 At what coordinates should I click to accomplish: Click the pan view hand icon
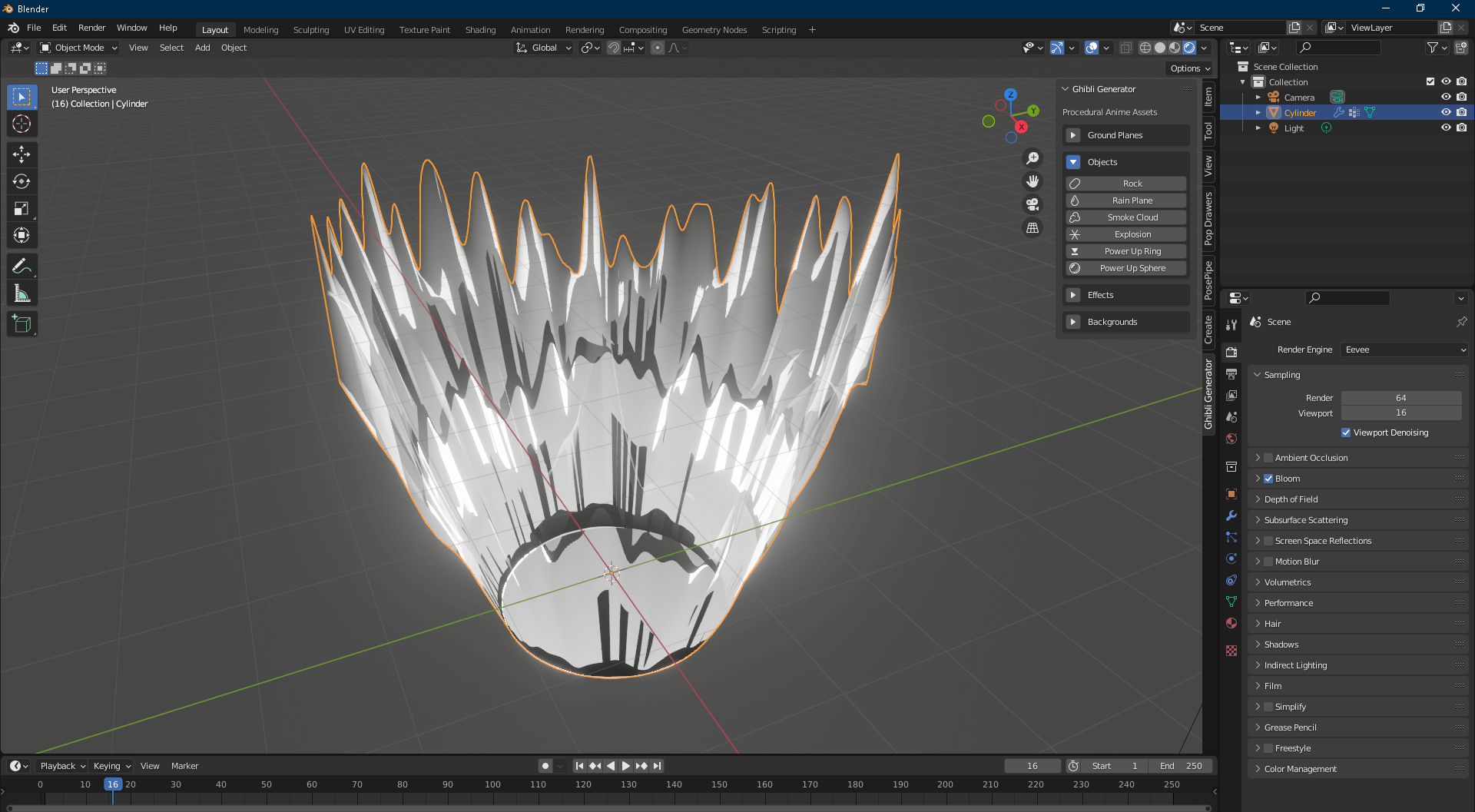1032,181
